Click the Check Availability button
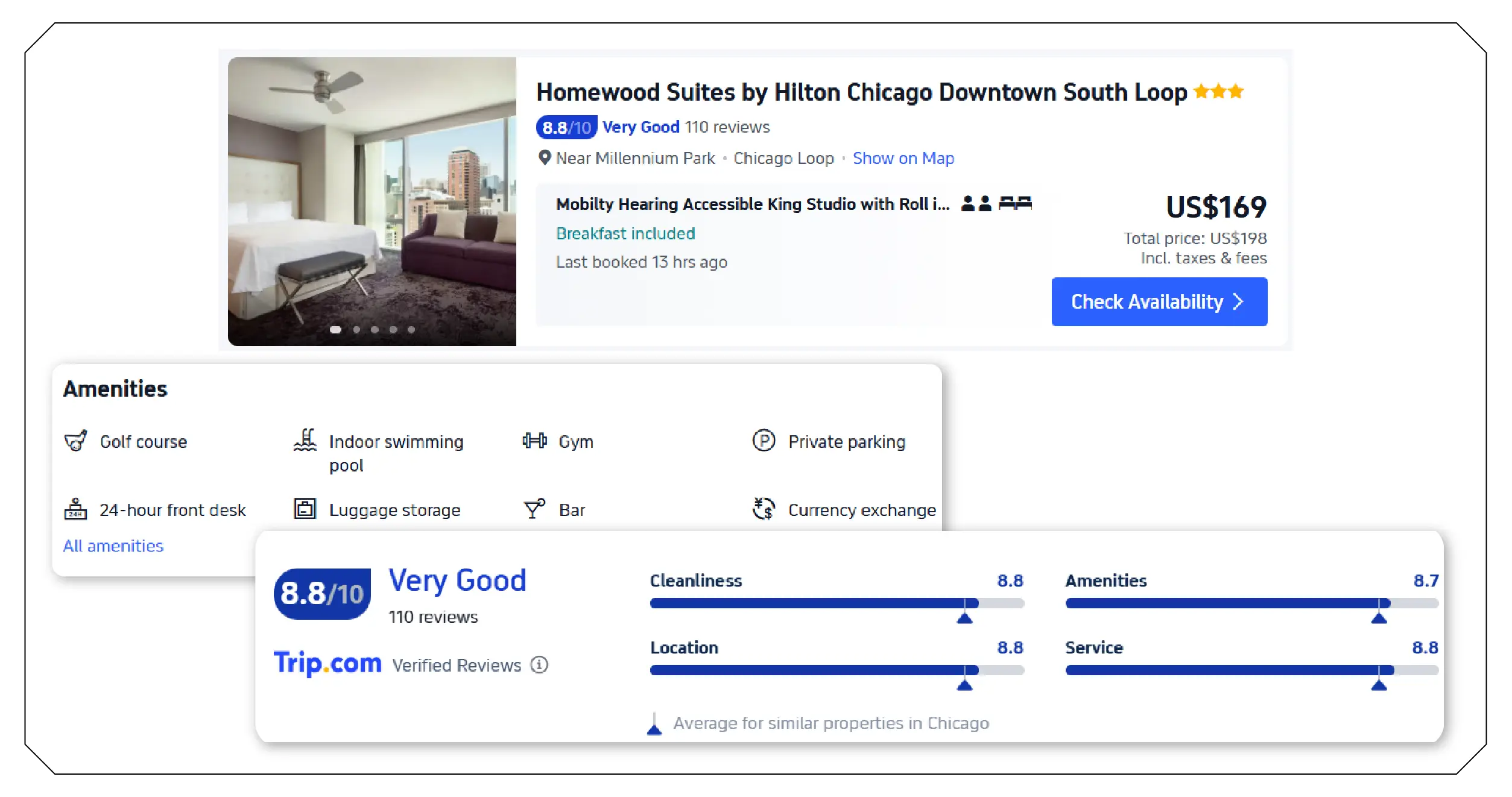 pyautogui.click(x=1159, y=301)
